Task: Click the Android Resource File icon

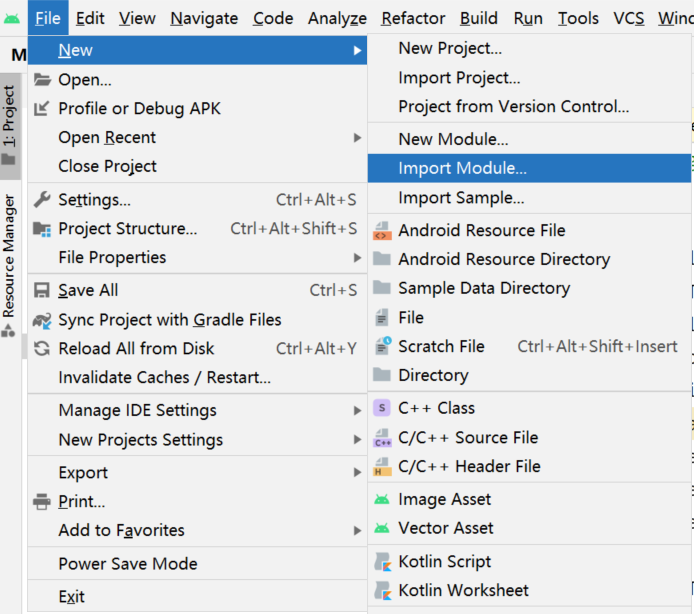Action: (382, 231)
